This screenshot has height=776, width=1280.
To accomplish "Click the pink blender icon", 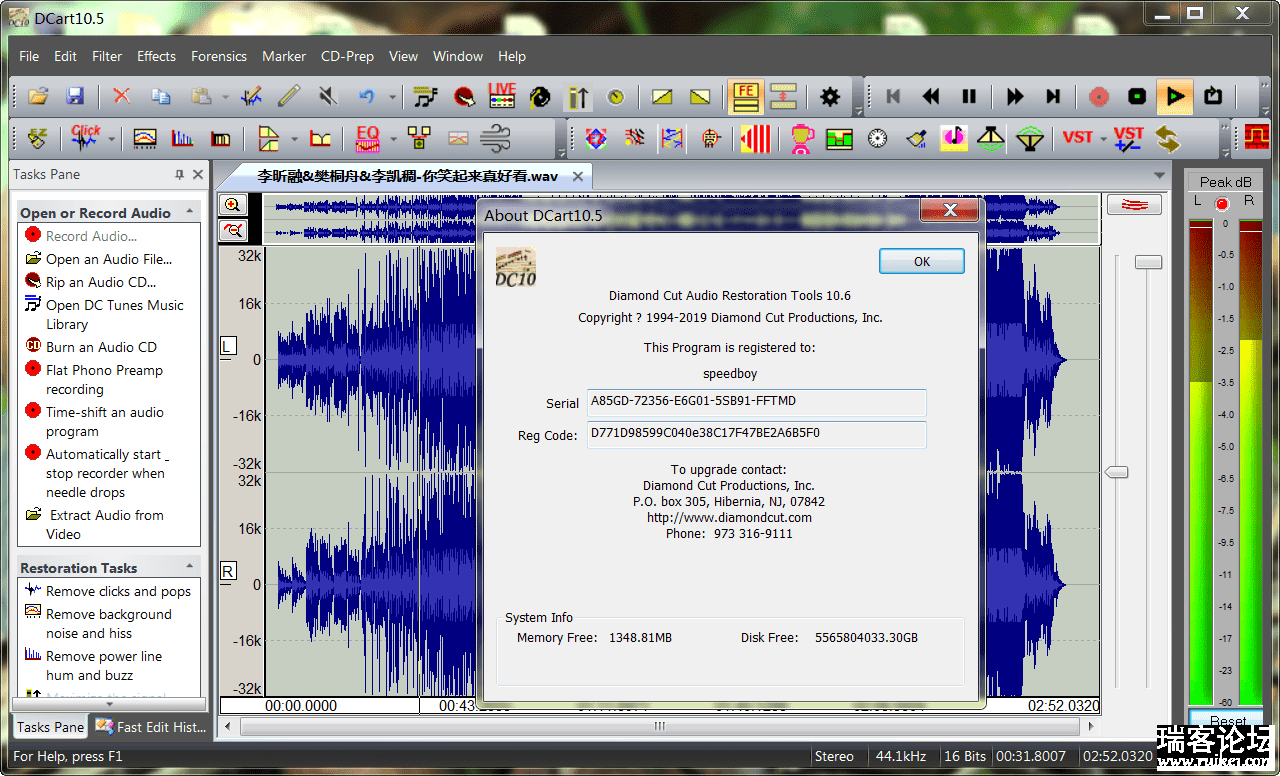I will (x=802, y=138).
